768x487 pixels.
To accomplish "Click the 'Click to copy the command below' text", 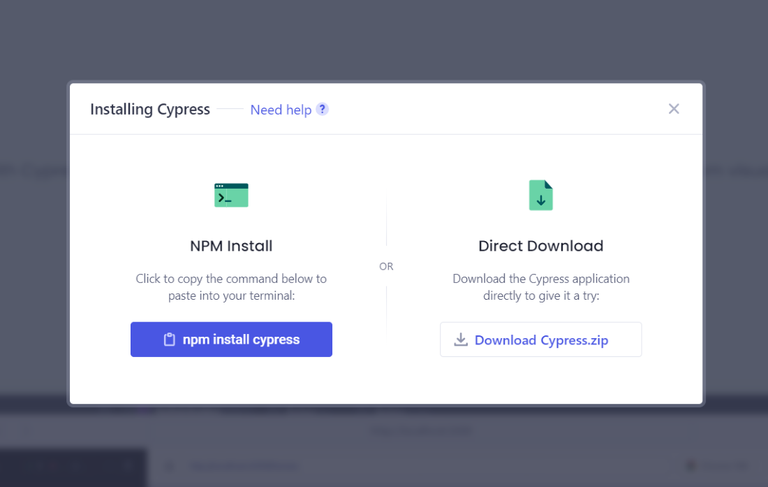I will point(231,287).
